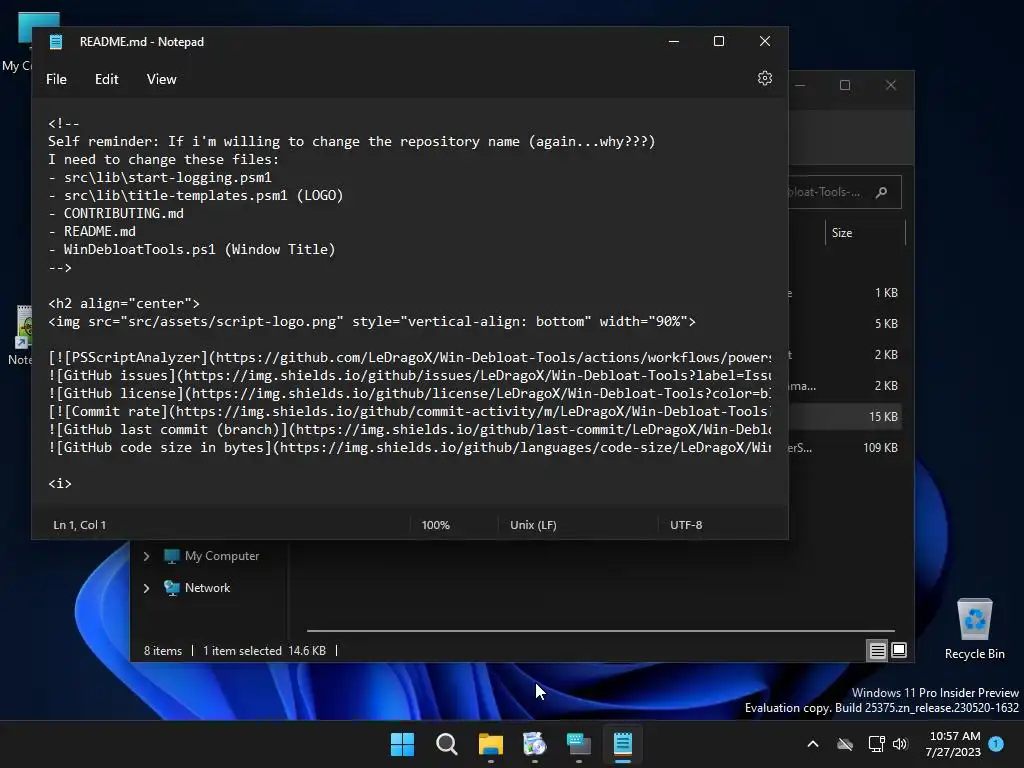Click the search magnifier in Explorer search box
1024x768 pixels.
pyautogui.click(x=882, y=192)
